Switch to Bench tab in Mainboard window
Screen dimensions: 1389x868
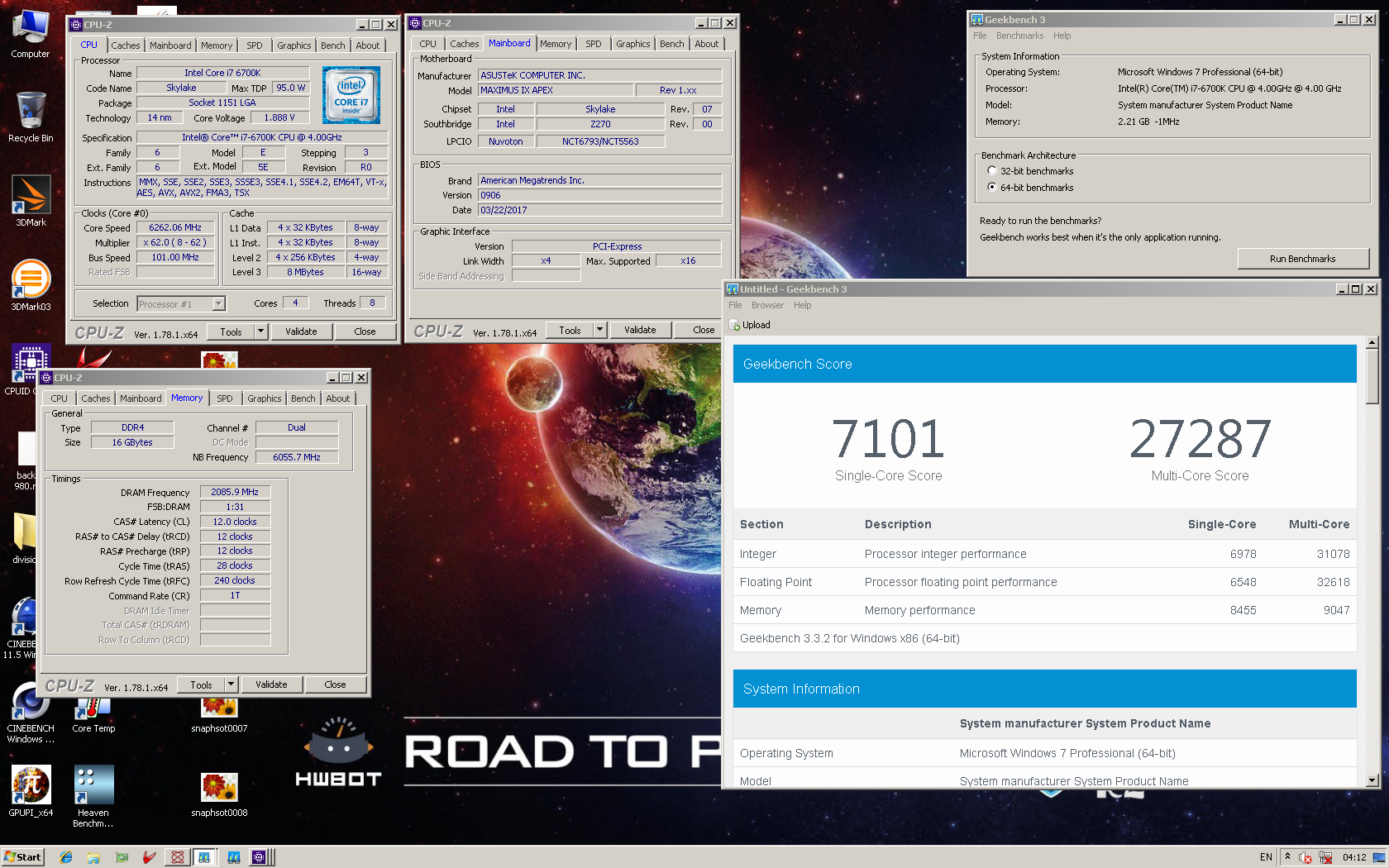tap(672, 44)
